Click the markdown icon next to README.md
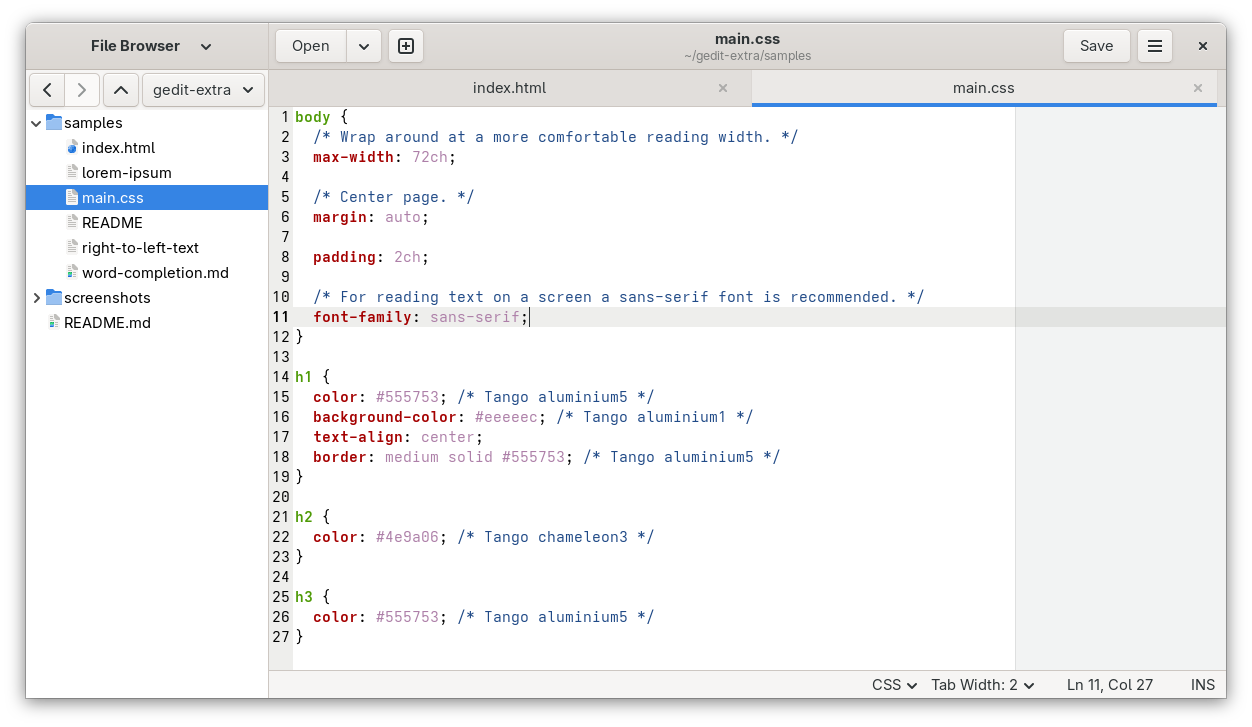1252x727 pixels. 52,322
